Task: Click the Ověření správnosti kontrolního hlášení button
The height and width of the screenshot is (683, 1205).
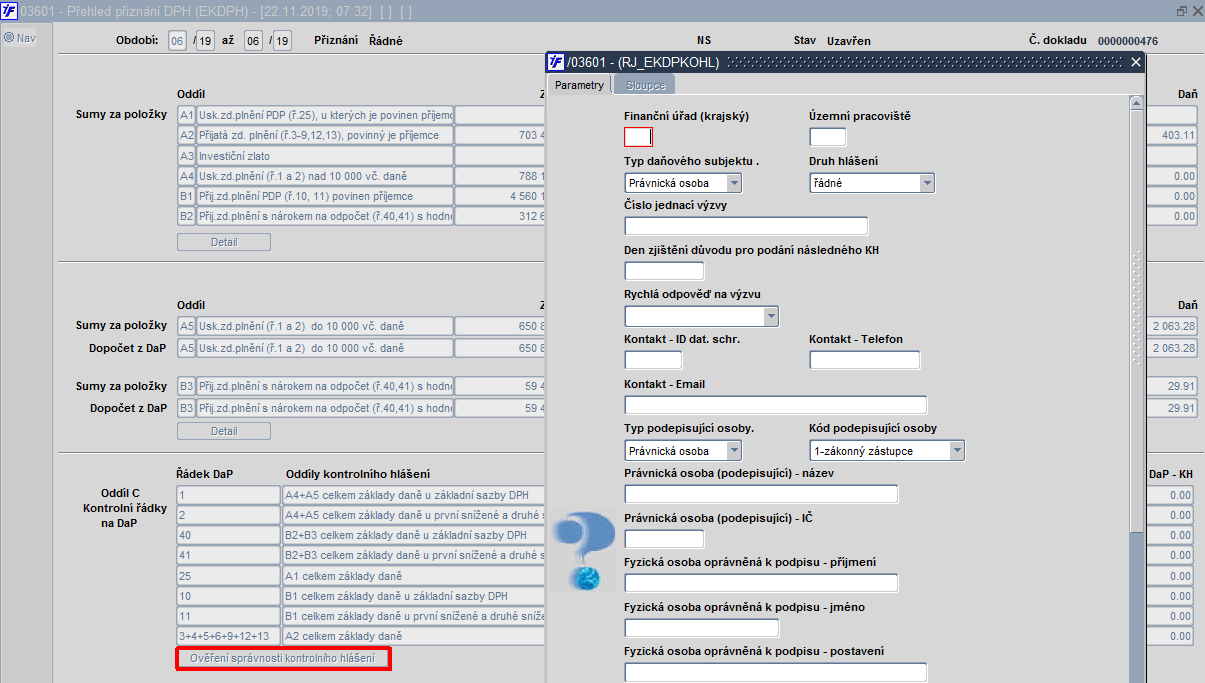Action: (283, 658)
